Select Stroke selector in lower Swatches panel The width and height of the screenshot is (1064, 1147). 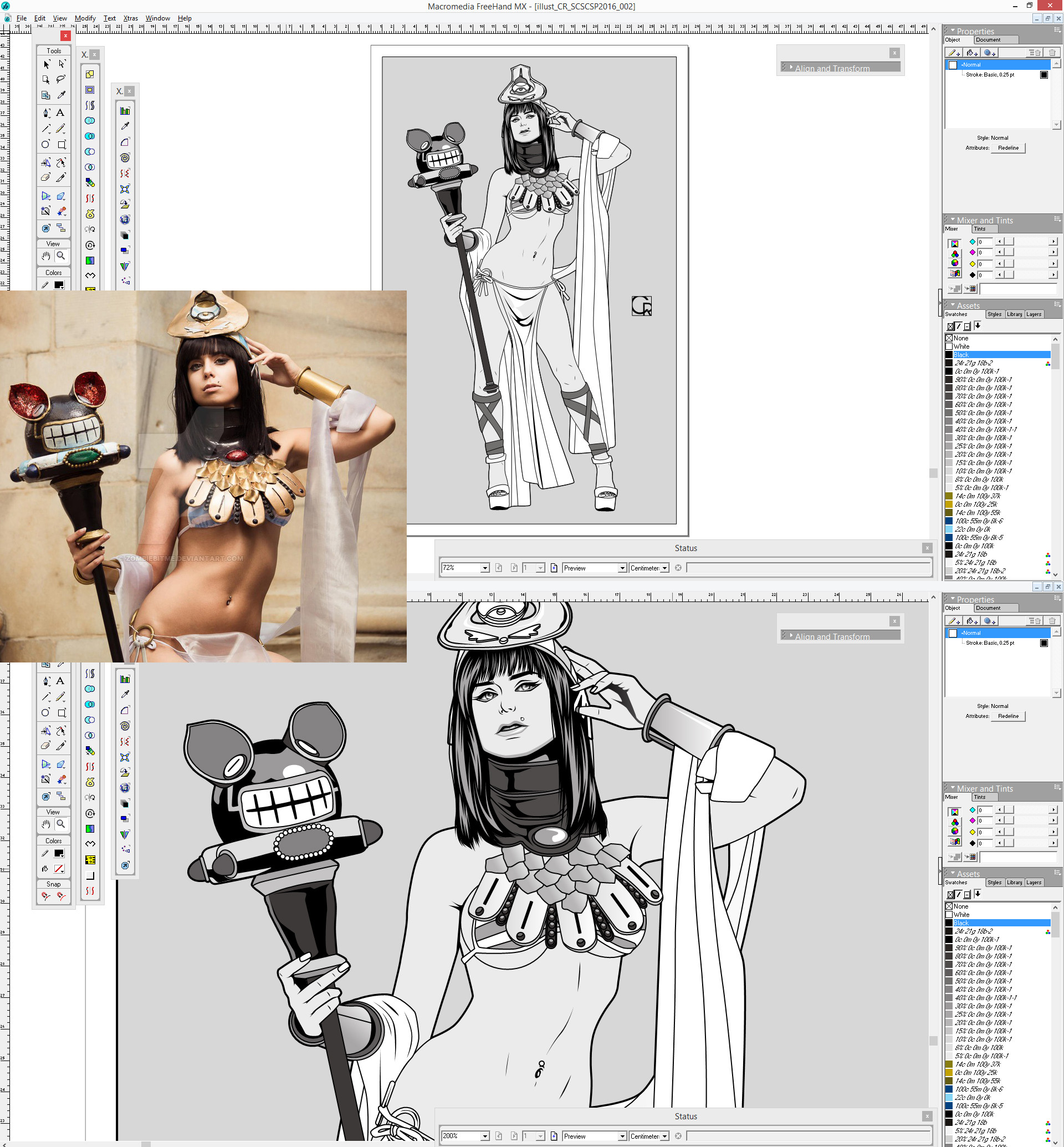pos(959,894)
